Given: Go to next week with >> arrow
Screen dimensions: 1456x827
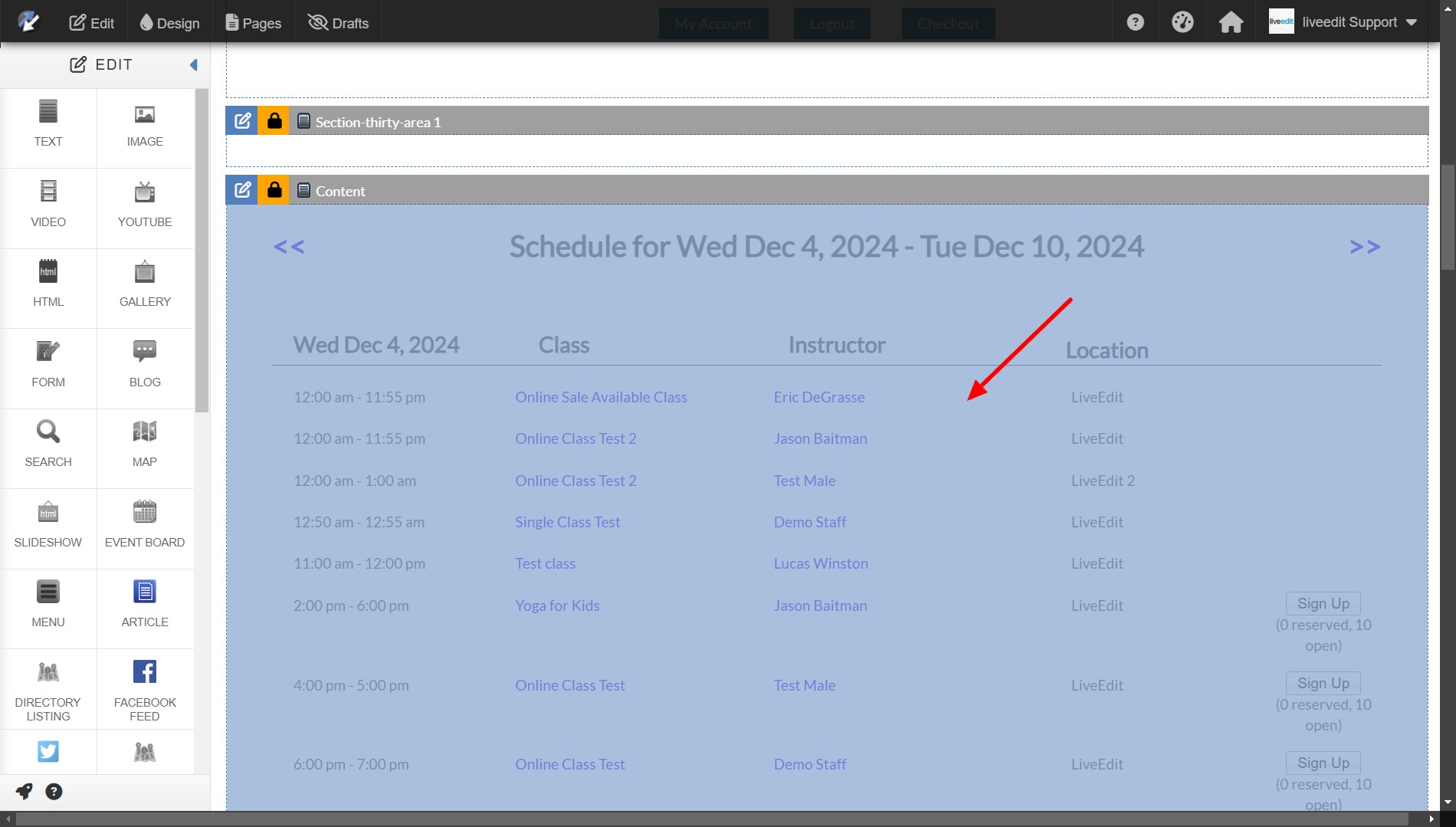Looking at the screenshot, I should pos(1365,247).
